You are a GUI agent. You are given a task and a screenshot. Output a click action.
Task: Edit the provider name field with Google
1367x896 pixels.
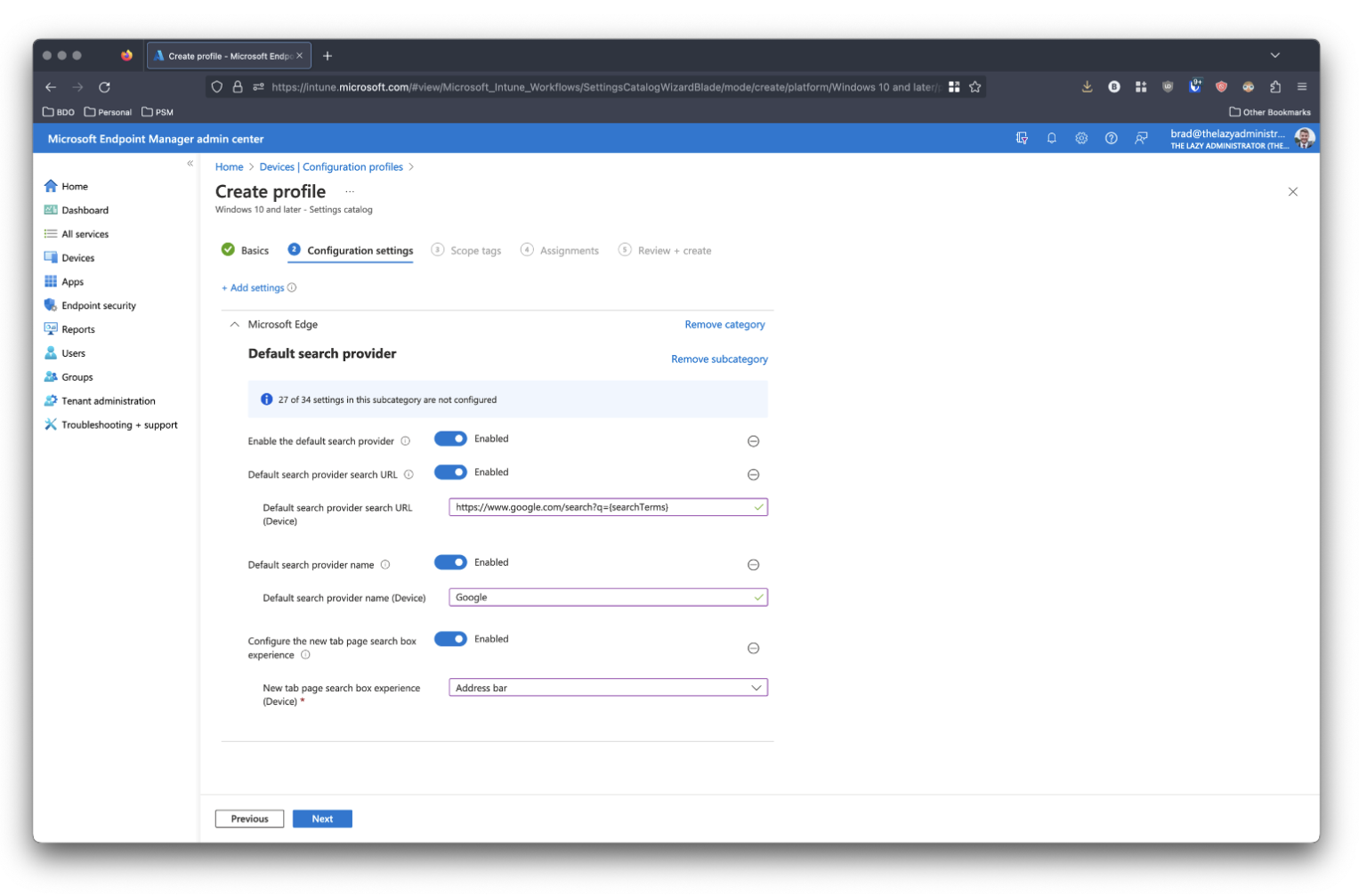pyautogui.click(x=608, y=598)
